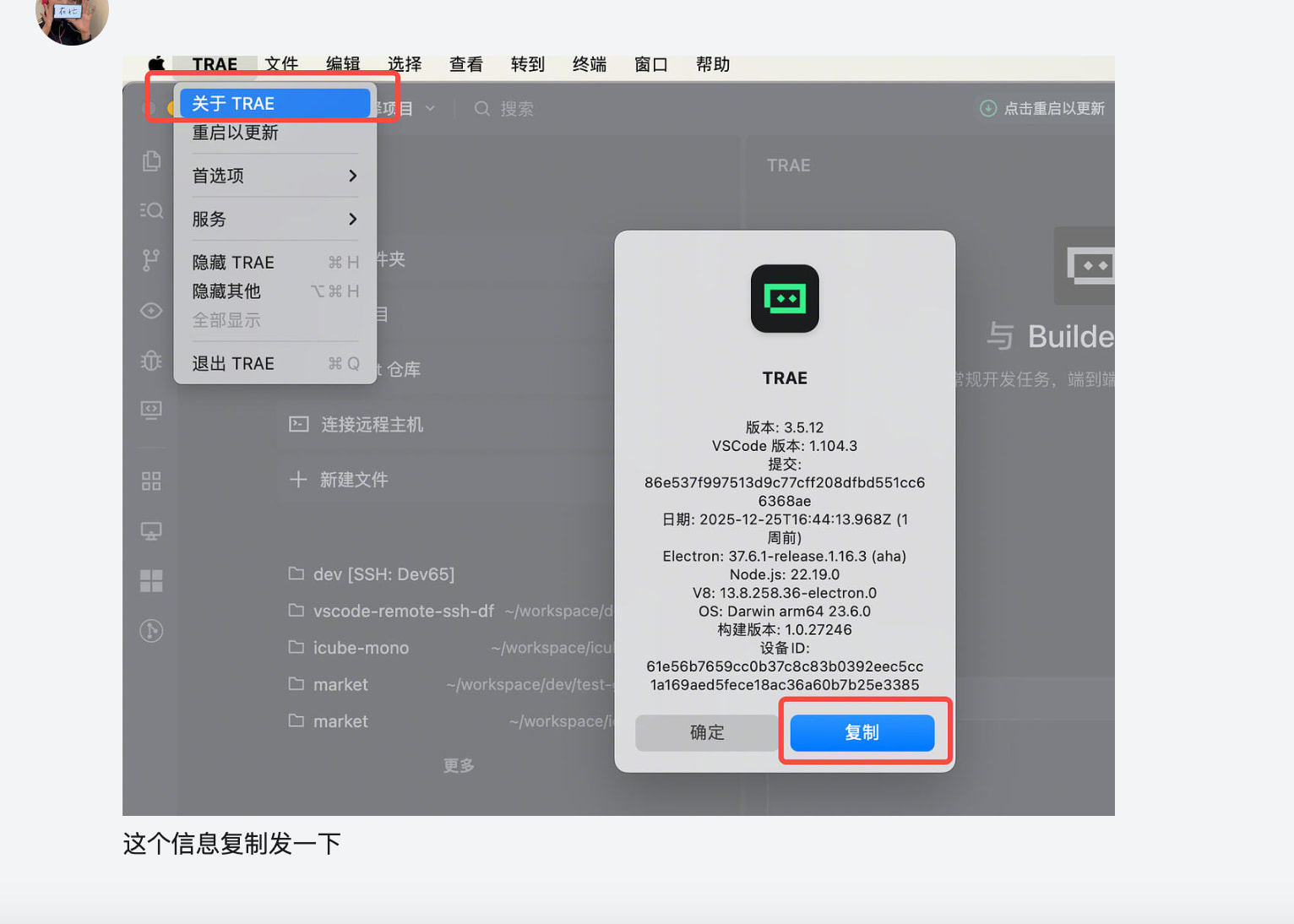Open the Run and Debug bug icon

[x=151, y=361]
